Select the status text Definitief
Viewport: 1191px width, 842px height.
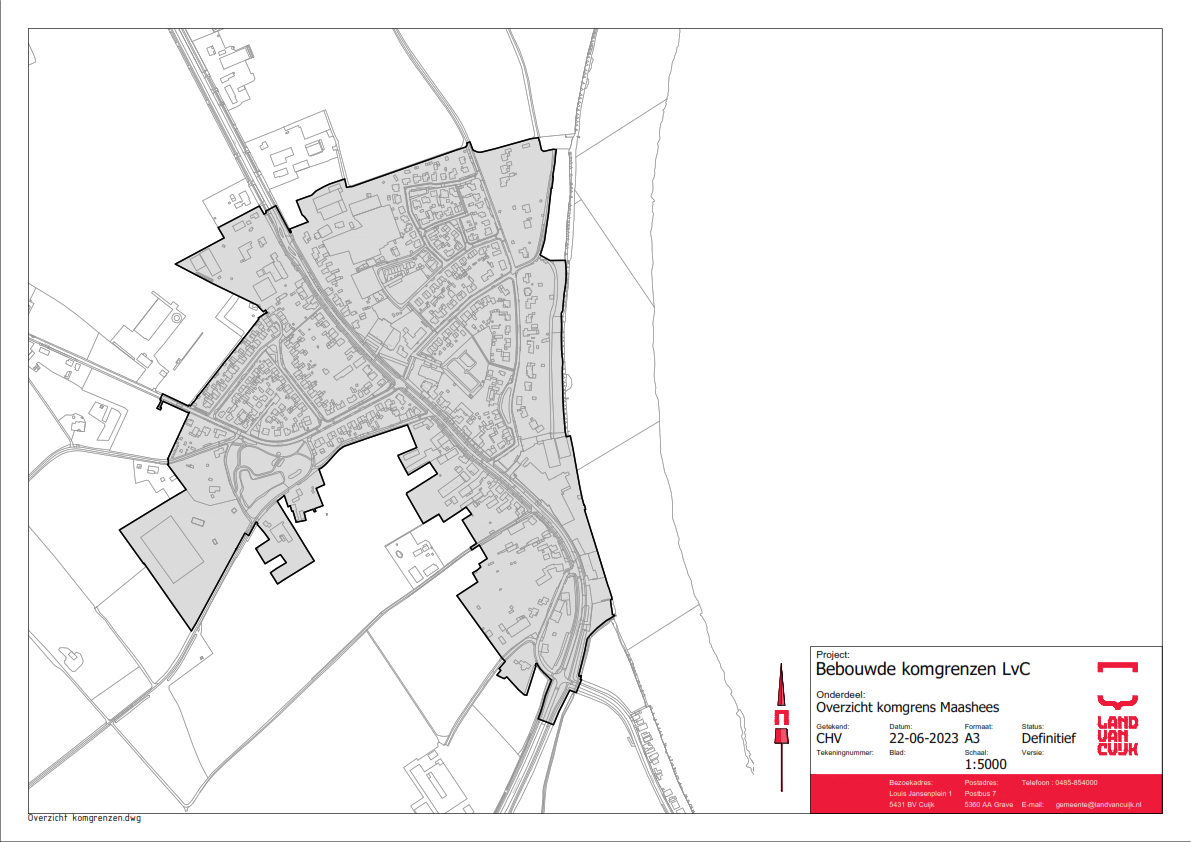pyautogui.click(x=1048, y=739)
